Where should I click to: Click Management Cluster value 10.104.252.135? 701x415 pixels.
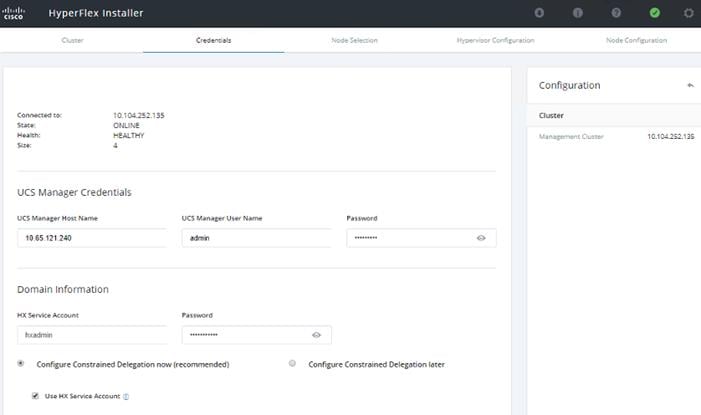coord(671,136)
